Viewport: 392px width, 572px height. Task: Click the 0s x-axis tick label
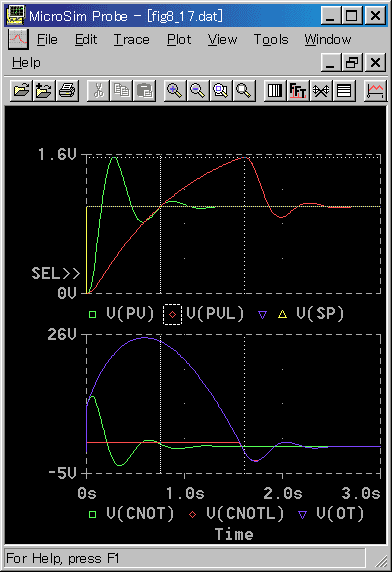pos(87,493)
